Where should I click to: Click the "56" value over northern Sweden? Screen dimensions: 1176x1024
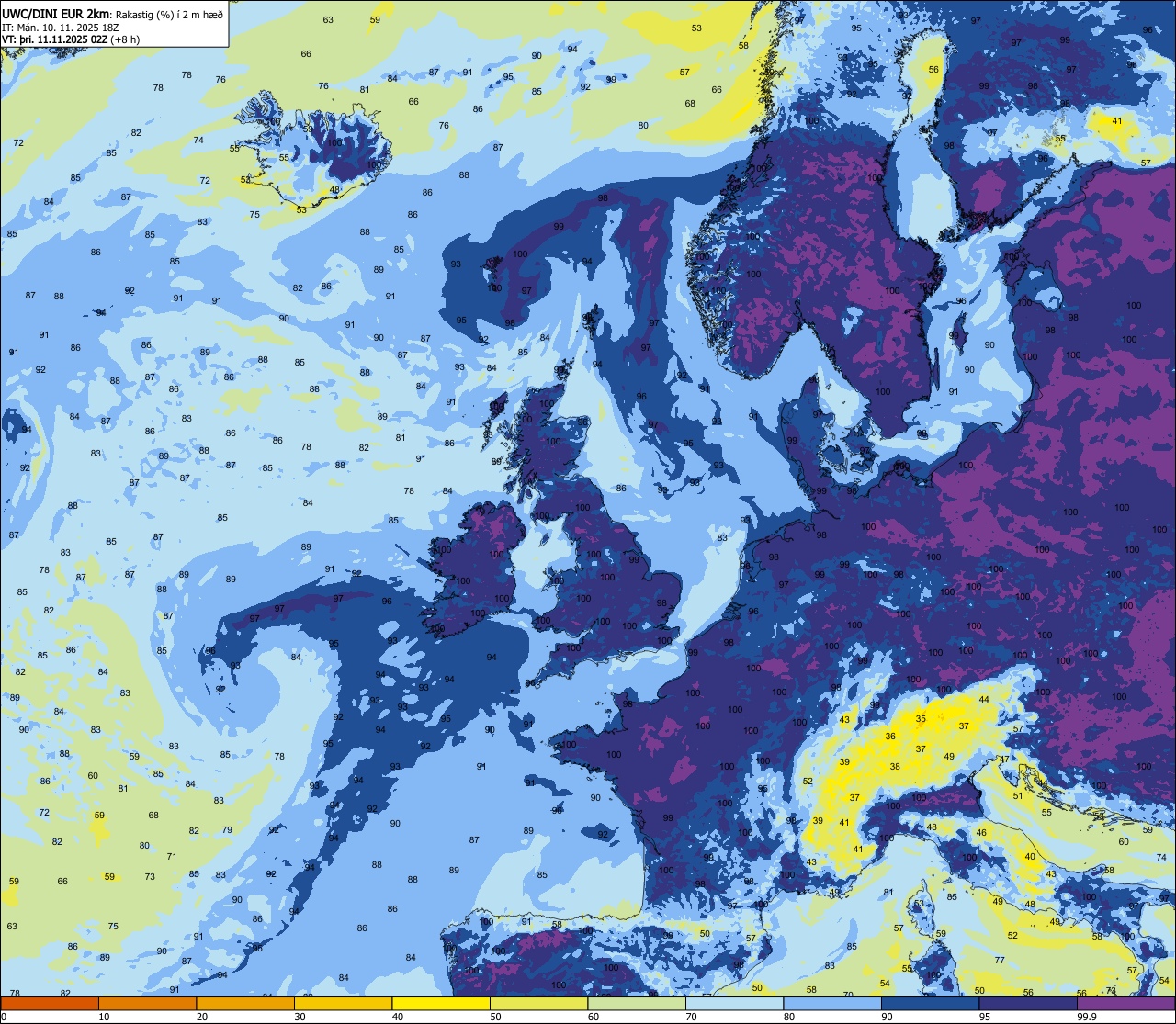coord(933,70)
